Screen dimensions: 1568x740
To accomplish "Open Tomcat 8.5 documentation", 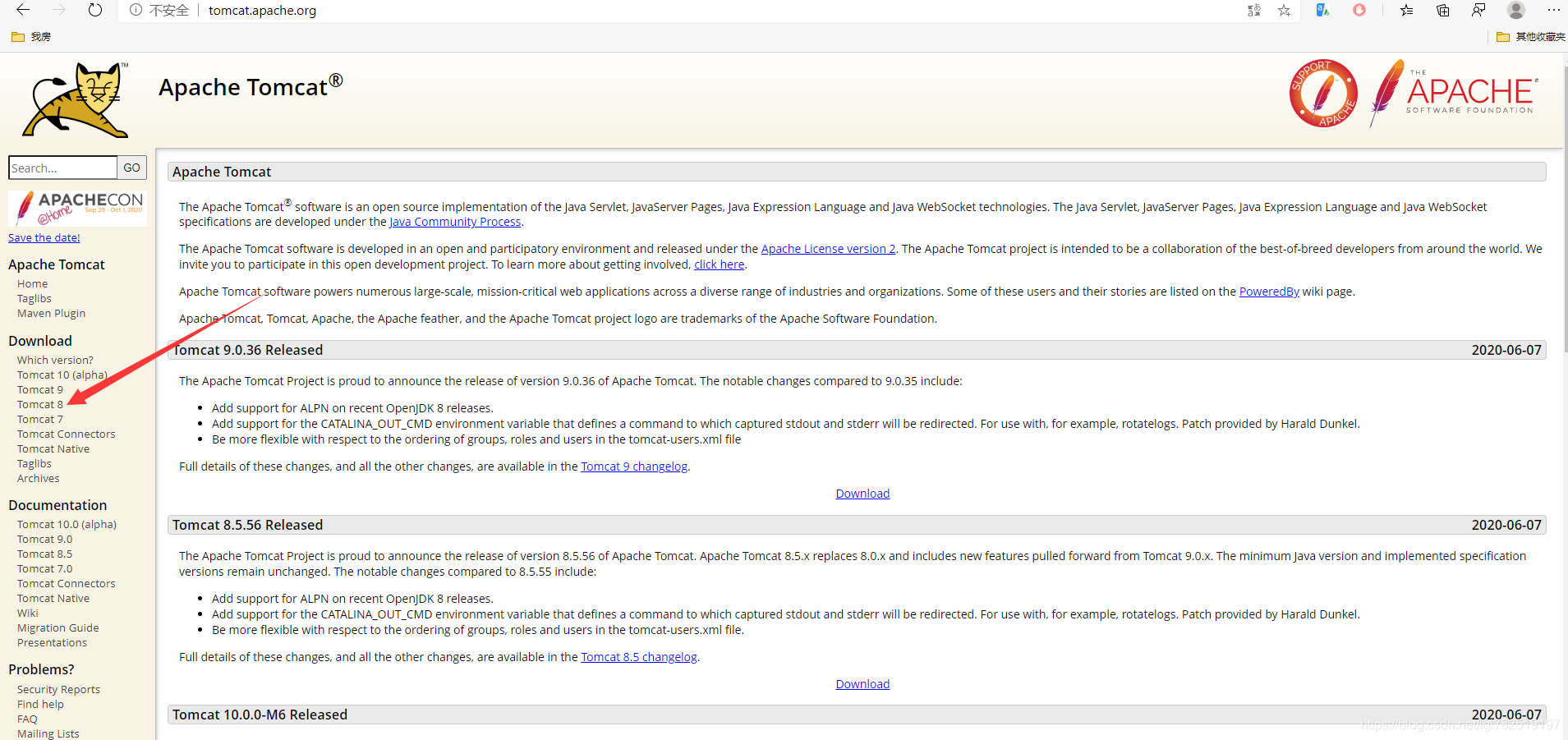I will [44, 554].
